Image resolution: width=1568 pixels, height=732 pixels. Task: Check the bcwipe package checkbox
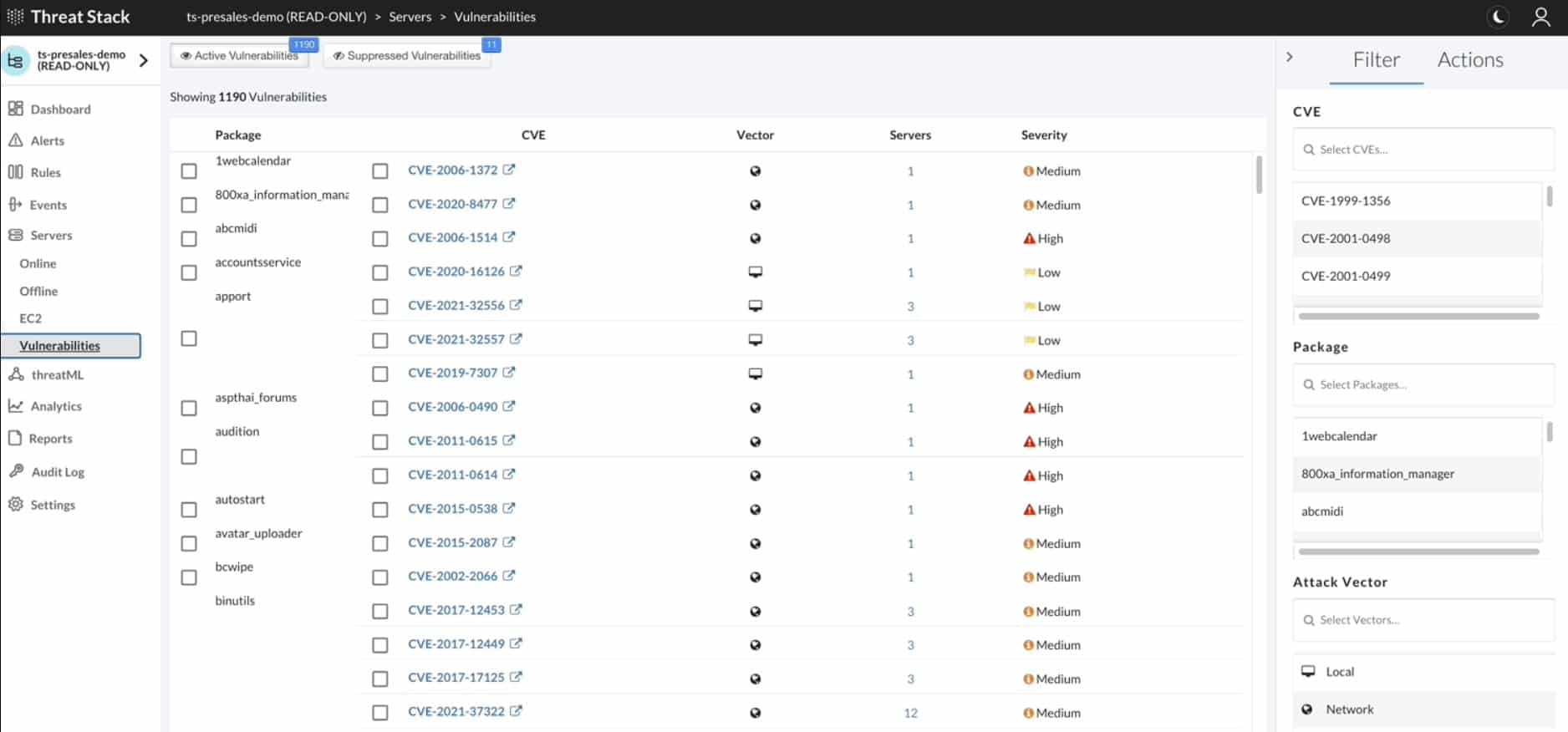[x=189, y=577]
